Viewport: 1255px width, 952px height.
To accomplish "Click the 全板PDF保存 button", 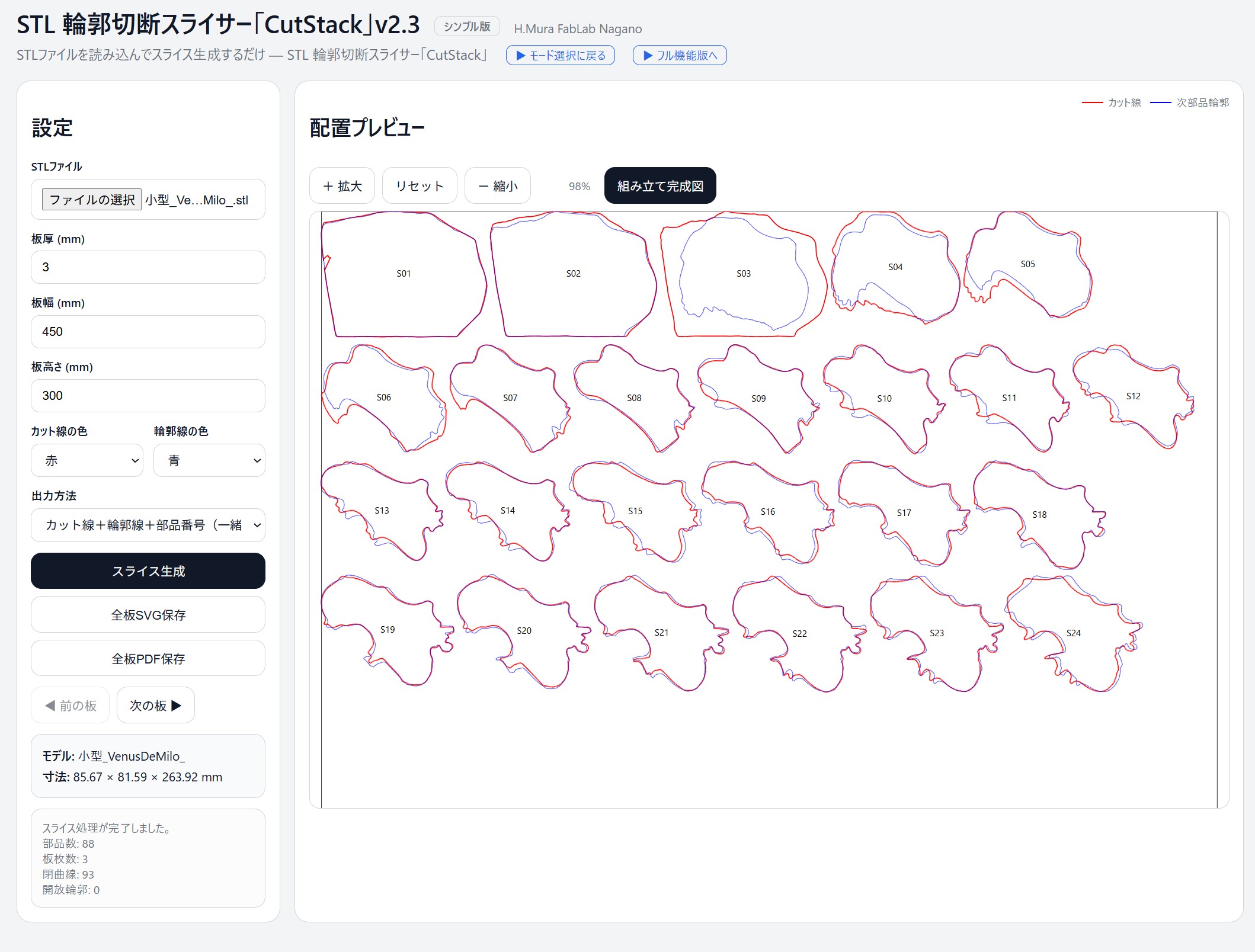I will click(x=148, y=659).
